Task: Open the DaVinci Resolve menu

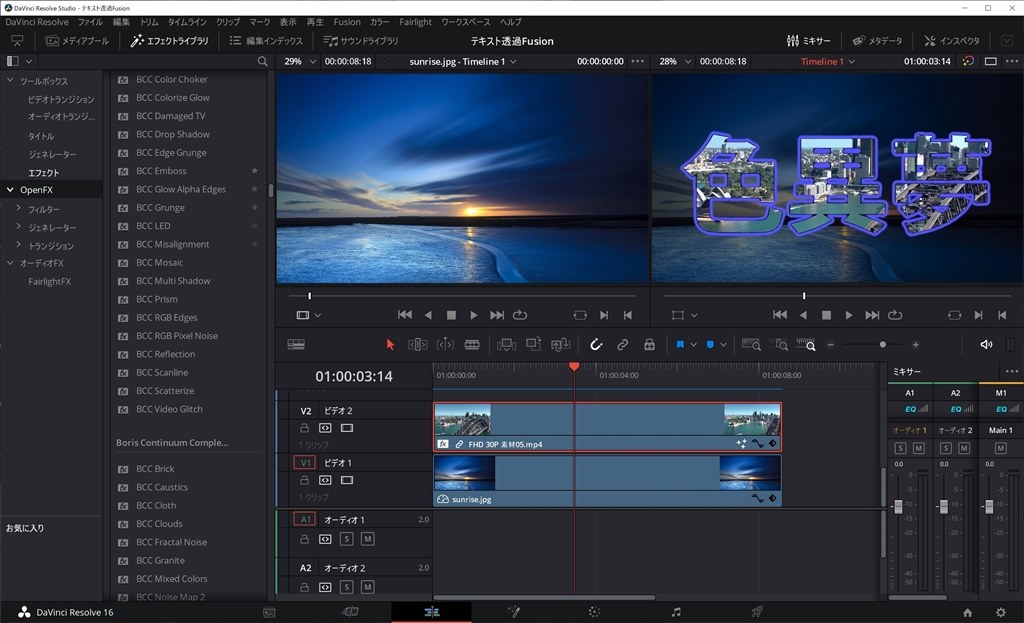Action: (37, 22)
